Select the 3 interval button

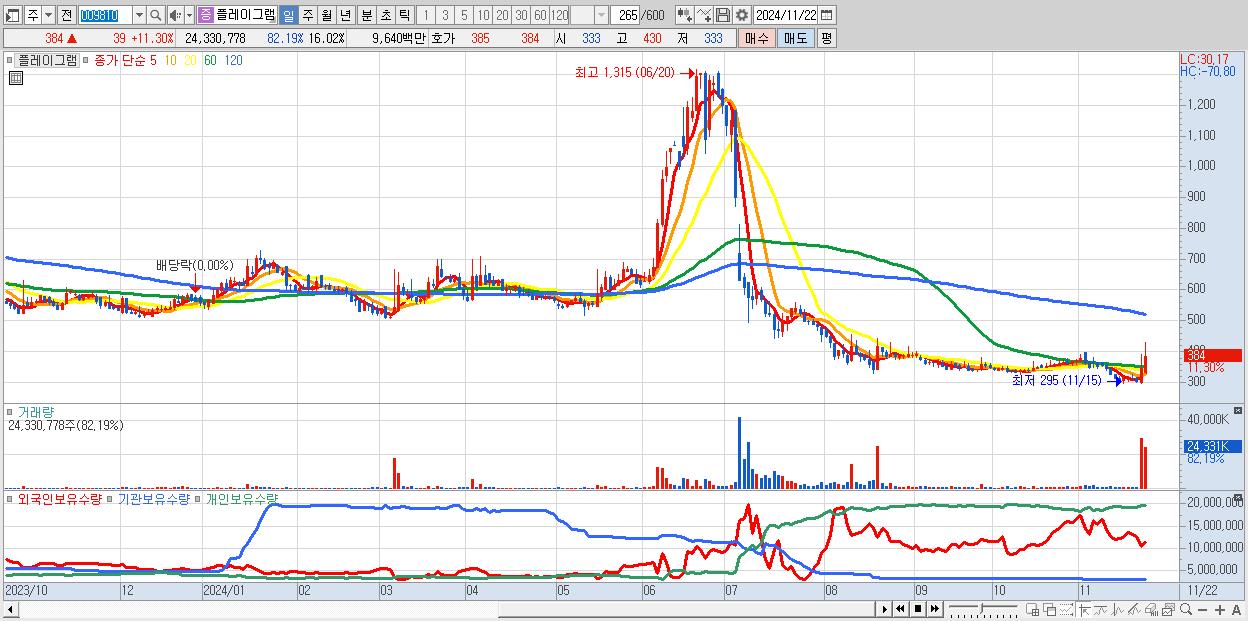tap(445, 15)
